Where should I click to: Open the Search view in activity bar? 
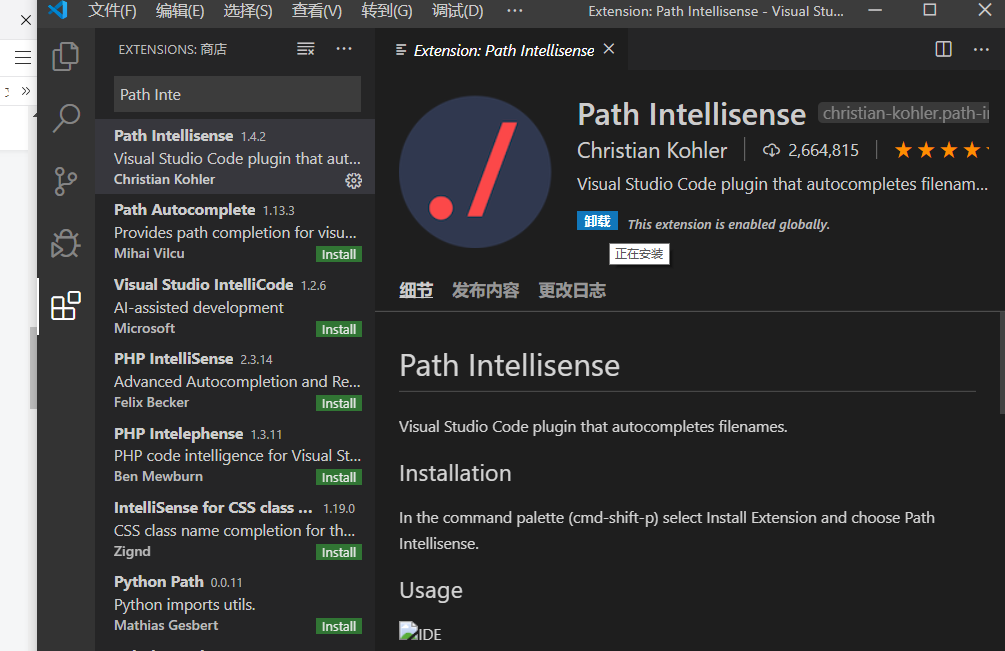65,119
